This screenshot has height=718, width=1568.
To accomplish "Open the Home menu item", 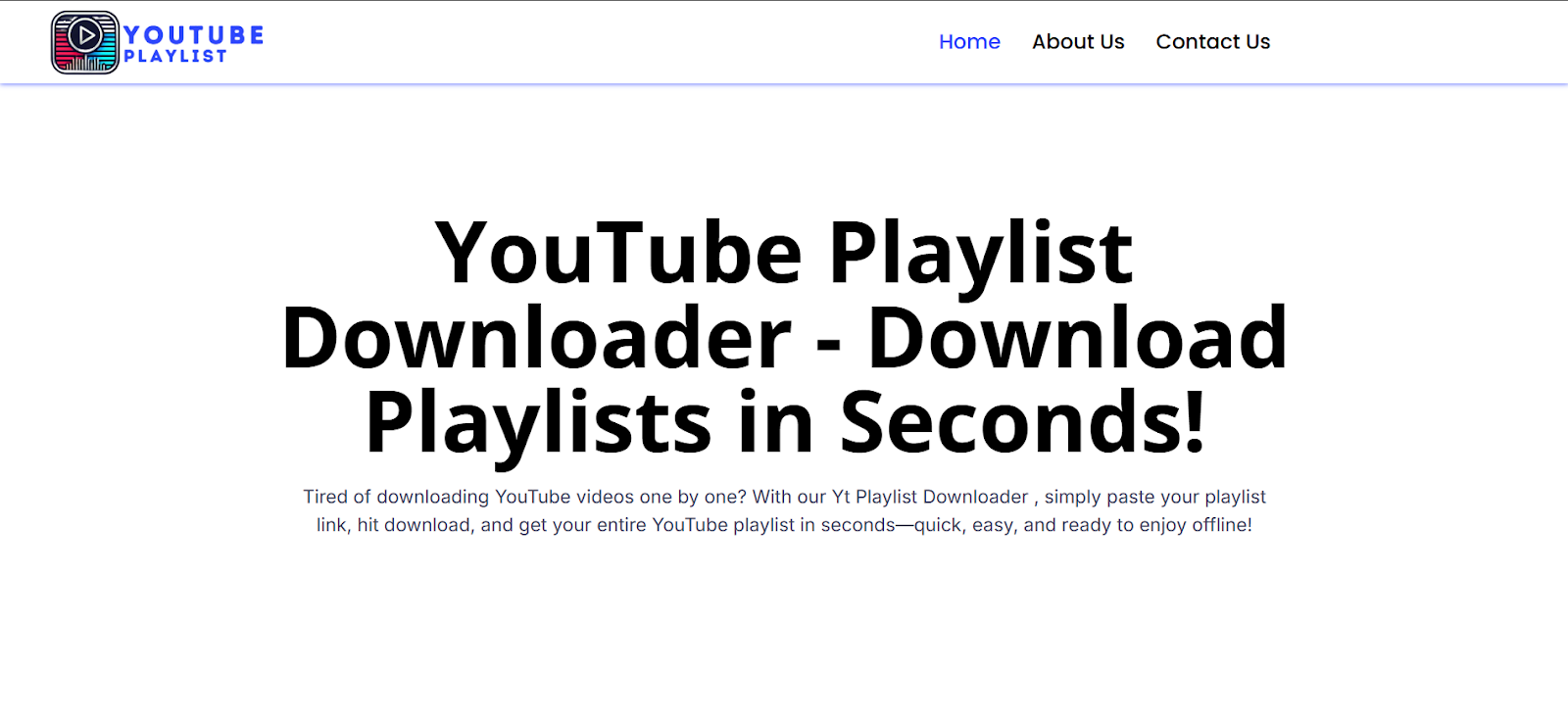I will click(969, 42).
